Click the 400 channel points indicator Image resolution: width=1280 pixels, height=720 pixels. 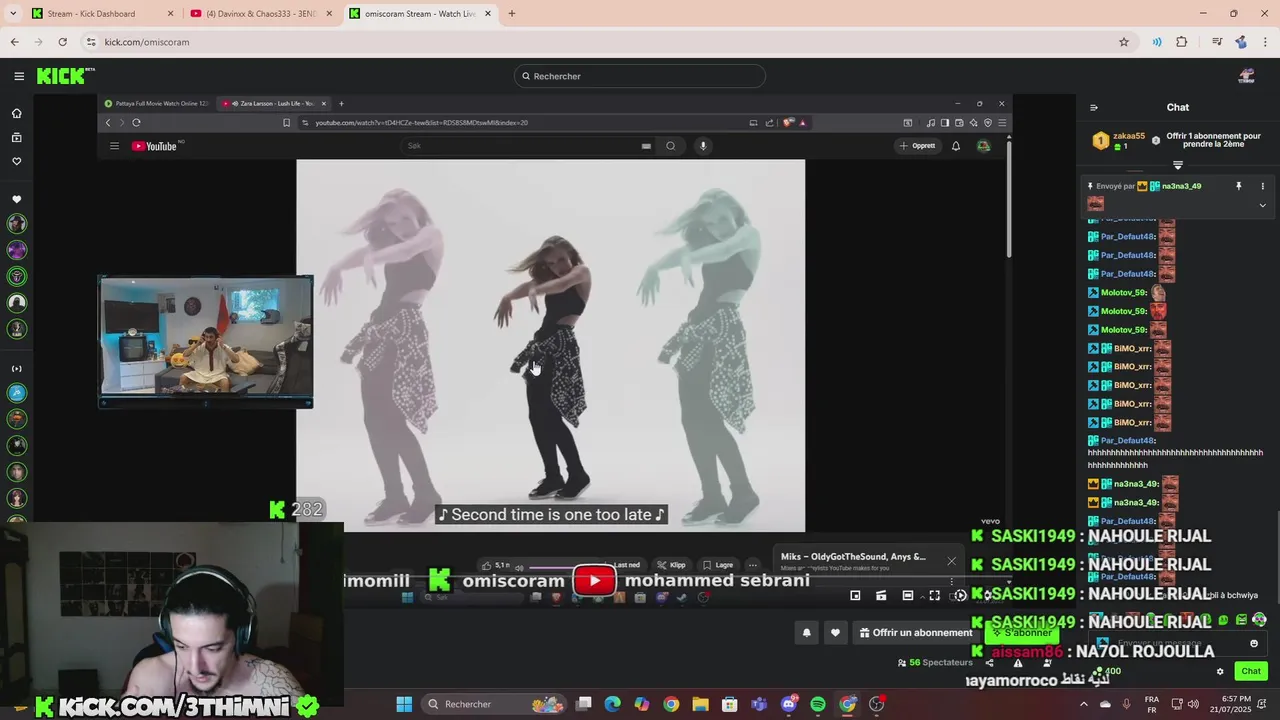(x=1108, y=671)
